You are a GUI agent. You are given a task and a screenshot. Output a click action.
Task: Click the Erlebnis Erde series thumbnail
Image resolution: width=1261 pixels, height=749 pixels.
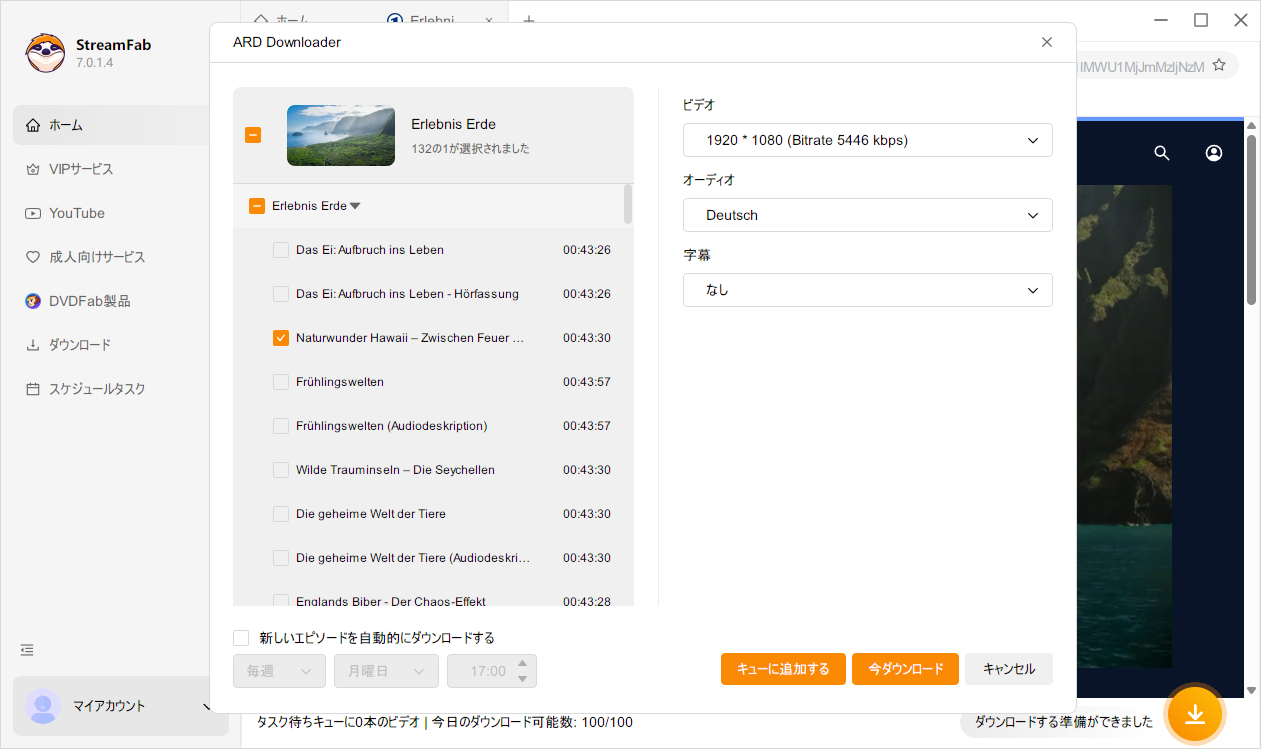tap(340, 135)
